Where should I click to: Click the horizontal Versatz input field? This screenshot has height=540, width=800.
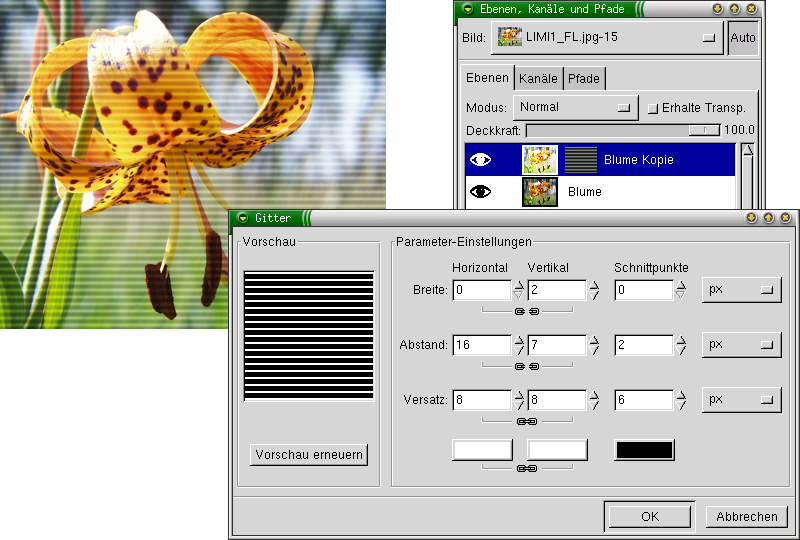coord(482,400)
